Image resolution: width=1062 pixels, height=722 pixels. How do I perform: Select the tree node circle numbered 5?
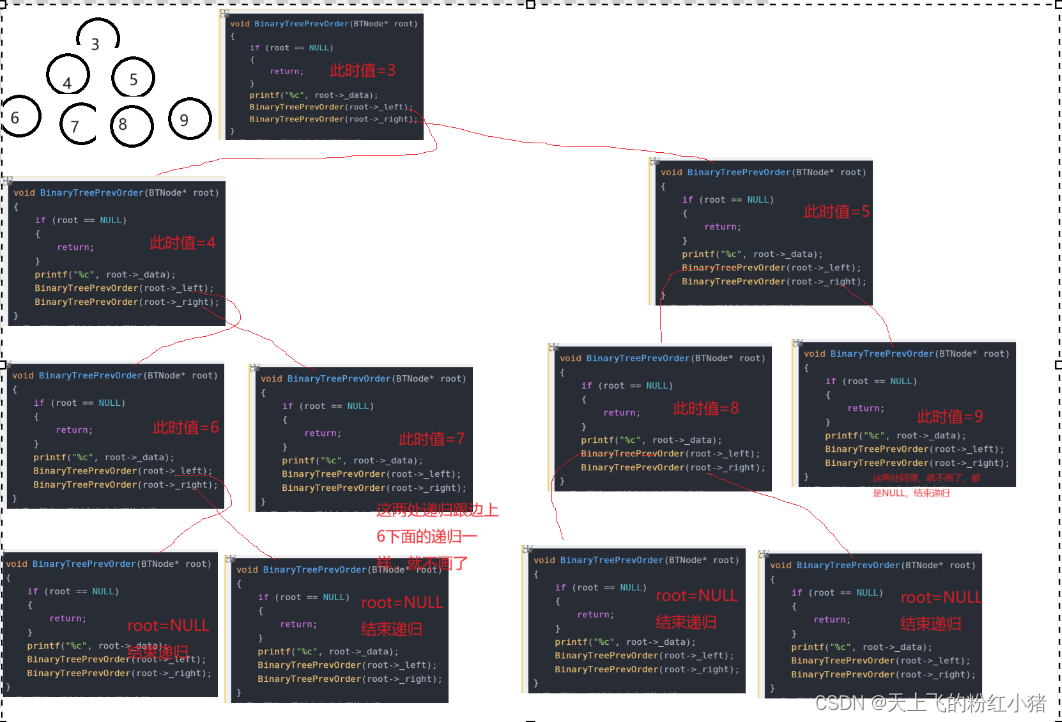(133, 77)
